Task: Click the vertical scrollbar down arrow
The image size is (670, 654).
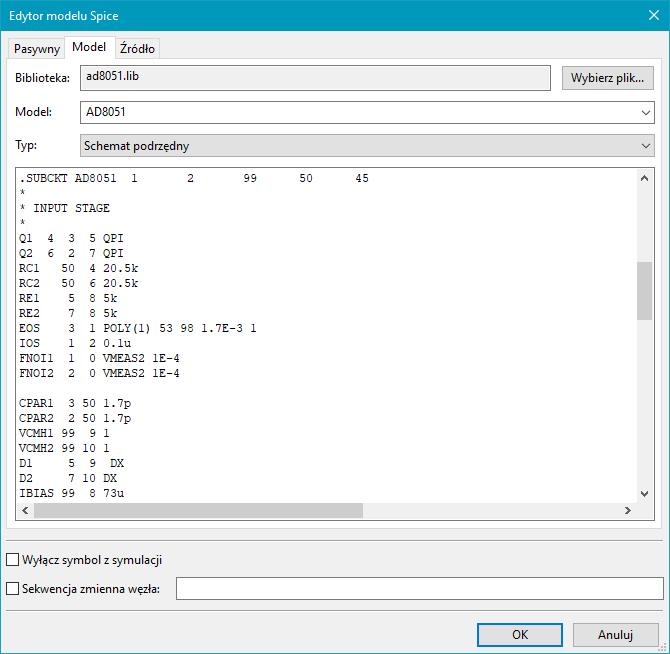Action: coord(645,492)
